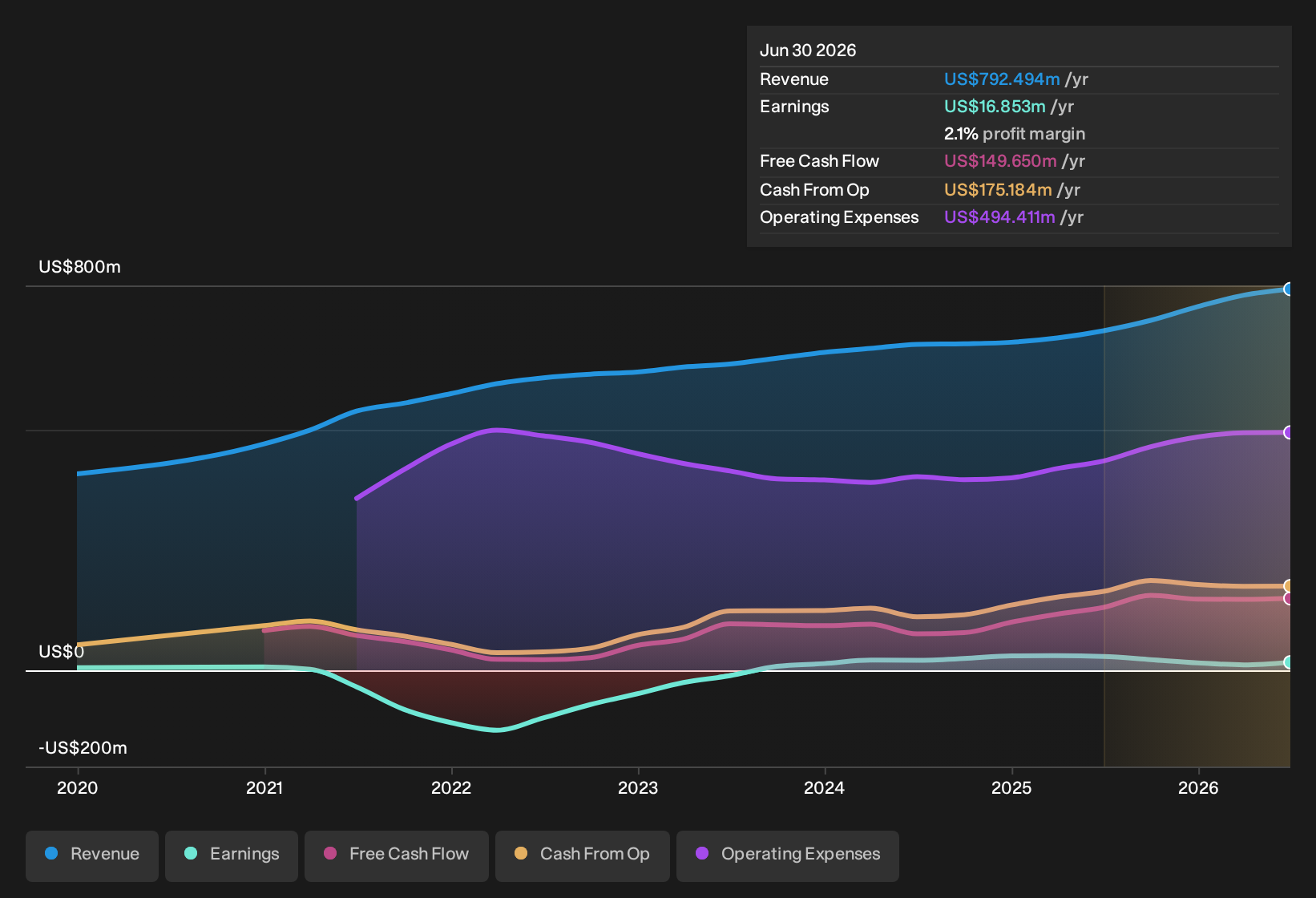Click the 2025 x-axis label
The image size is (1316, 898).
(1011, 788)
